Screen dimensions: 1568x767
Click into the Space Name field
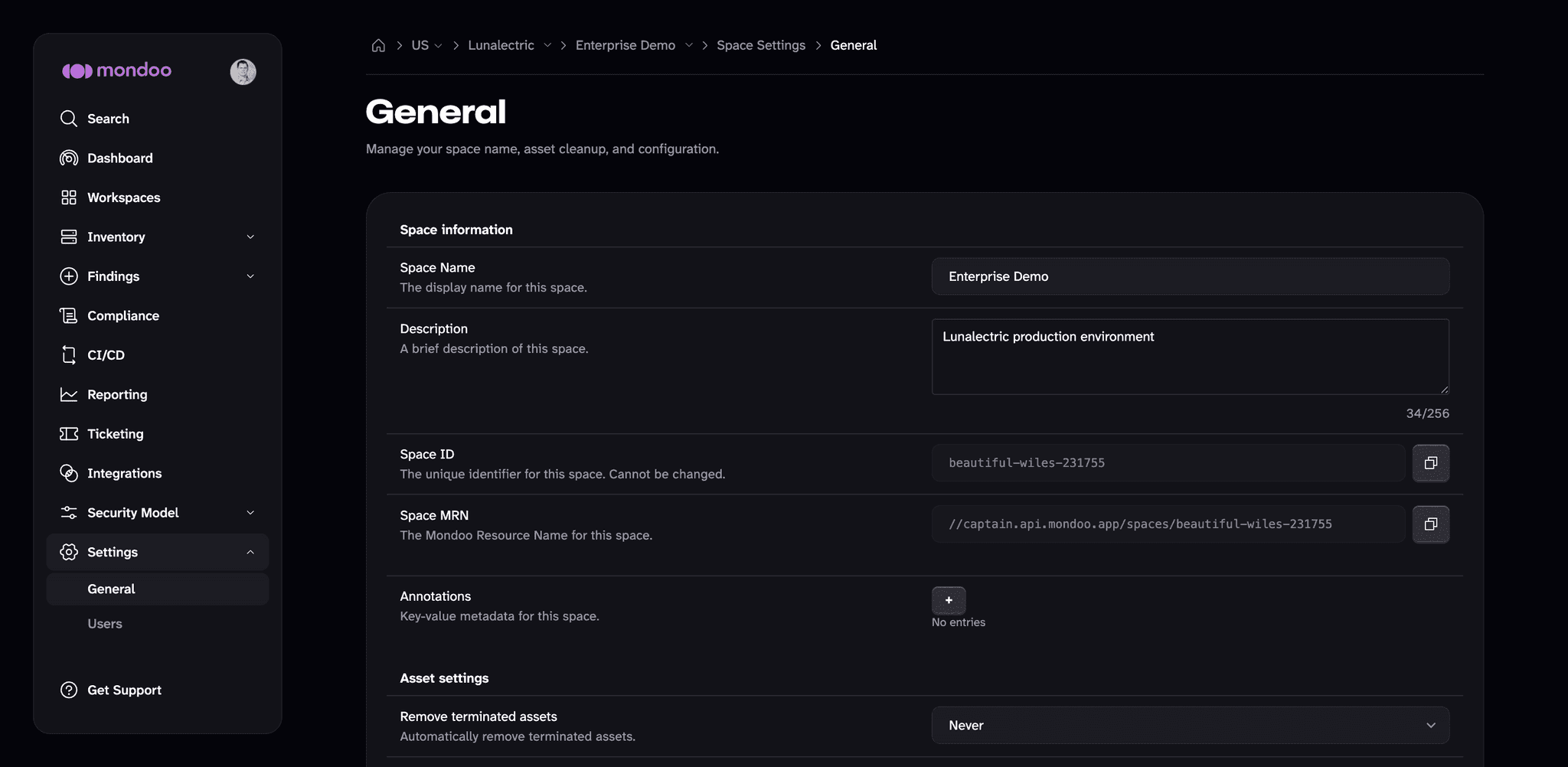[x=1191, y=276]
